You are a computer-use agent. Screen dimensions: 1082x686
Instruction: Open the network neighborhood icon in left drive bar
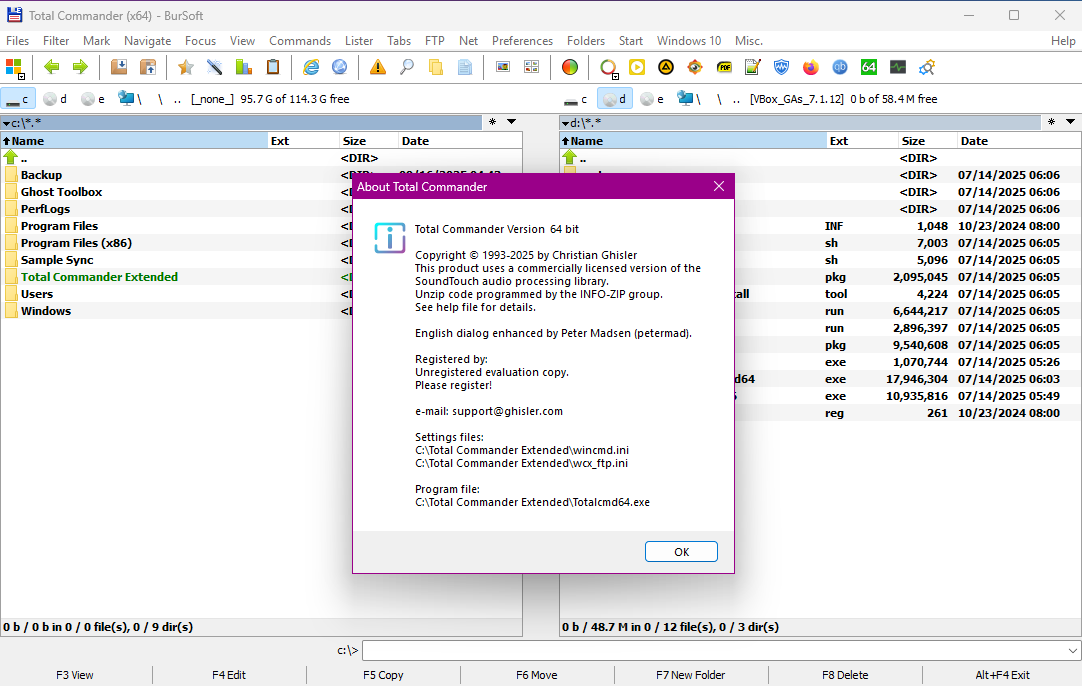click(127, 99)
